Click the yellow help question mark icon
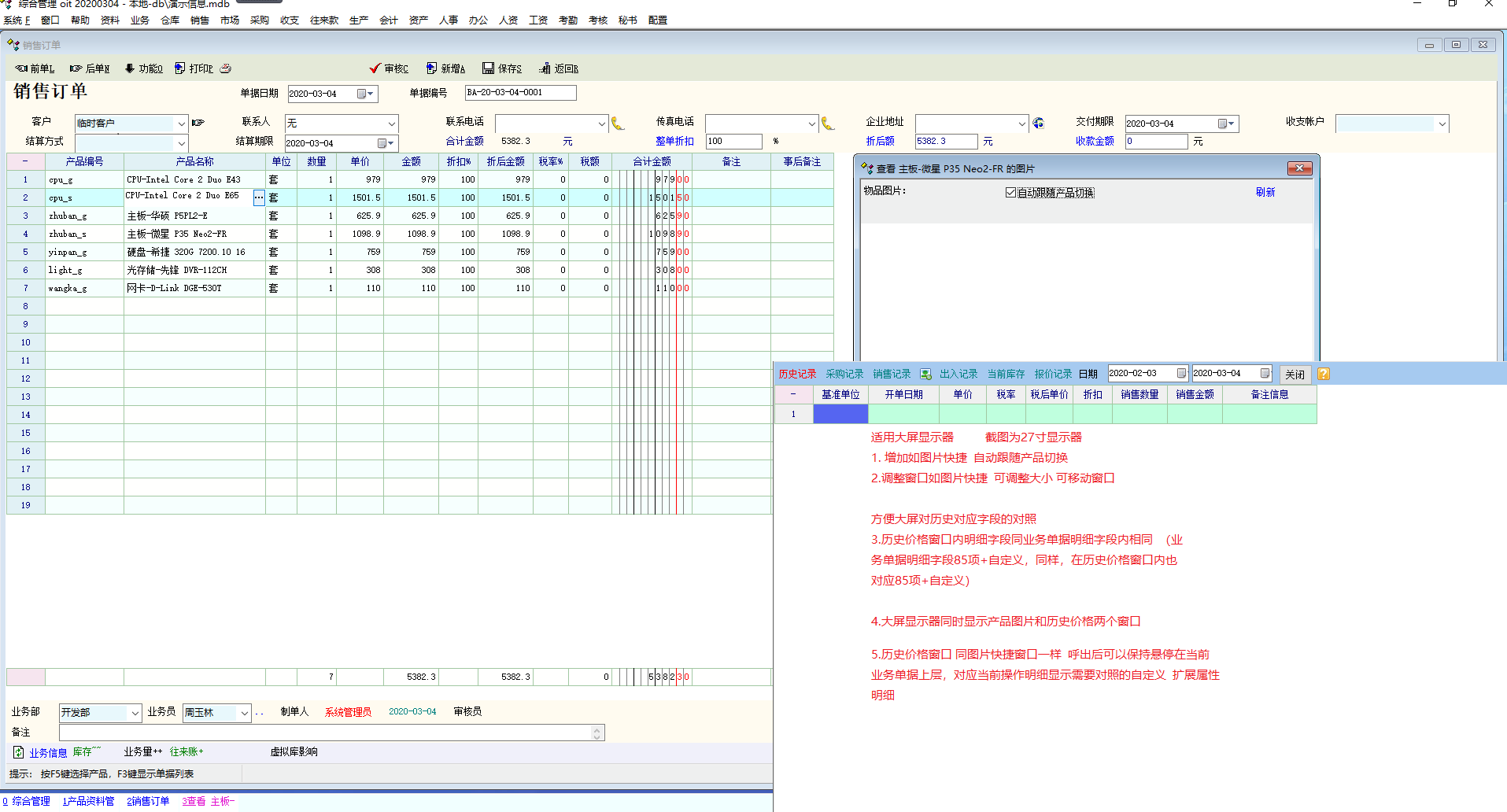 [x=1324, y=374]
